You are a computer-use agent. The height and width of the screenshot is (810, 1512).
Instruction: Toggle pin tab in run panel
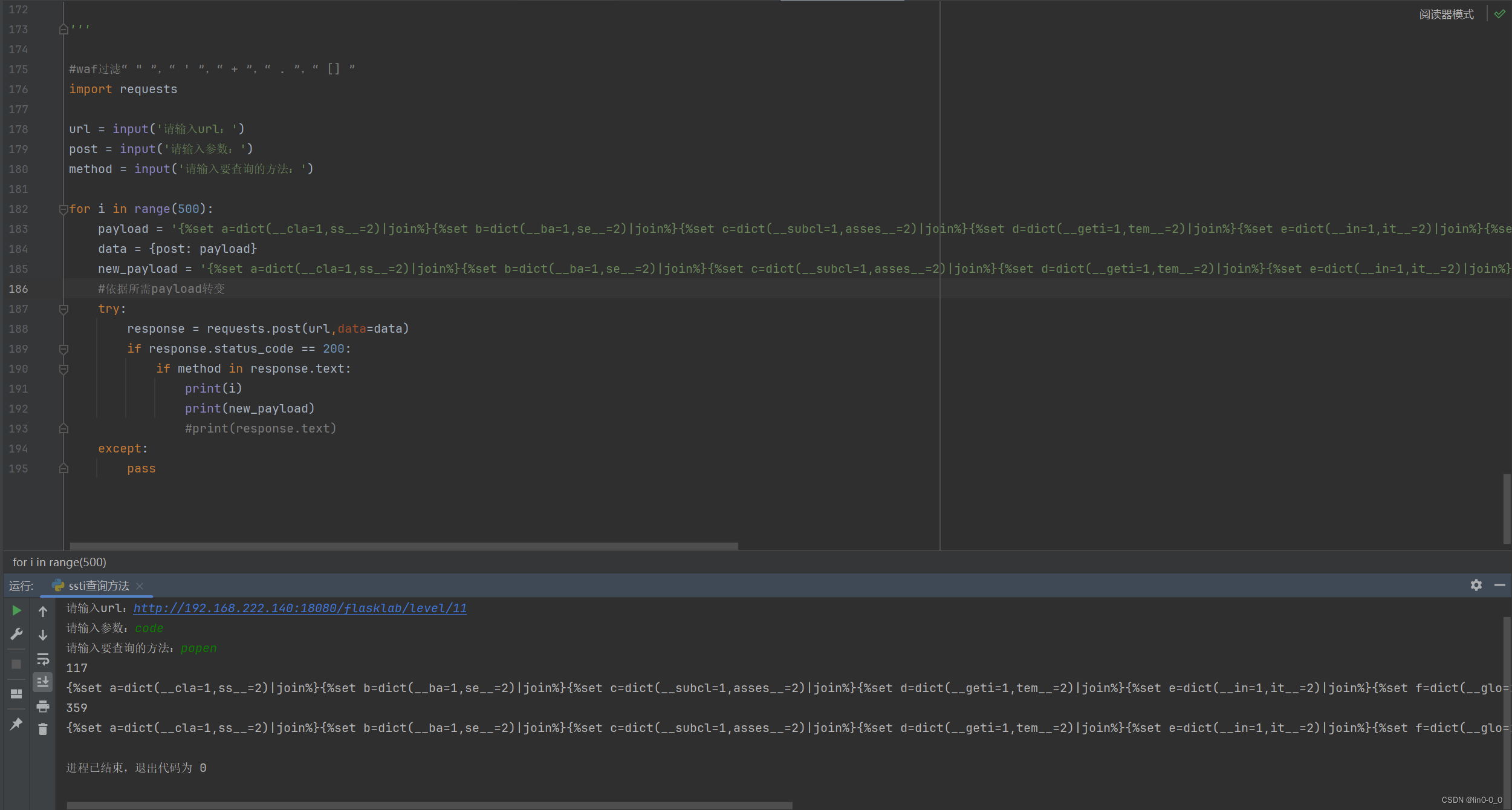click(16, 723)
